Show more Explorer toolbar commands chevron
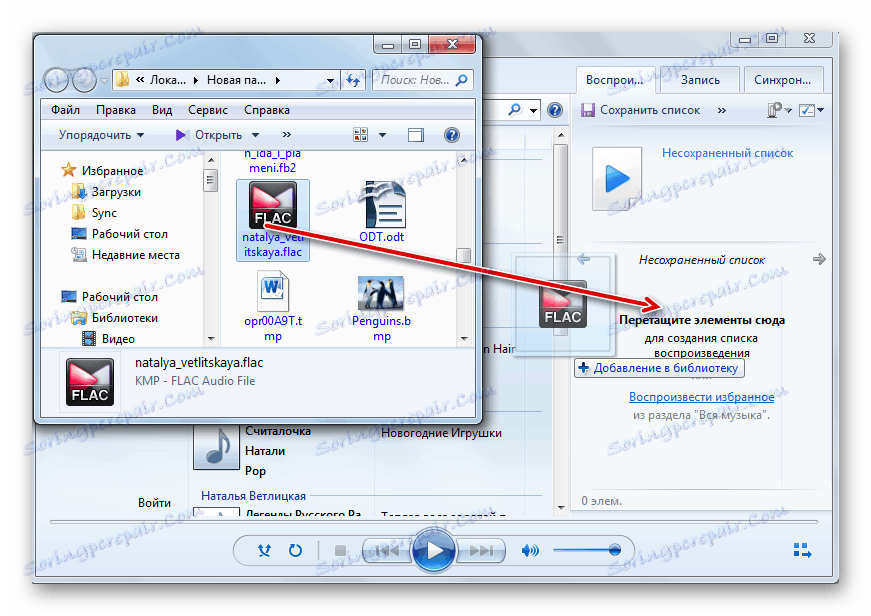 (x=287, y=134)
